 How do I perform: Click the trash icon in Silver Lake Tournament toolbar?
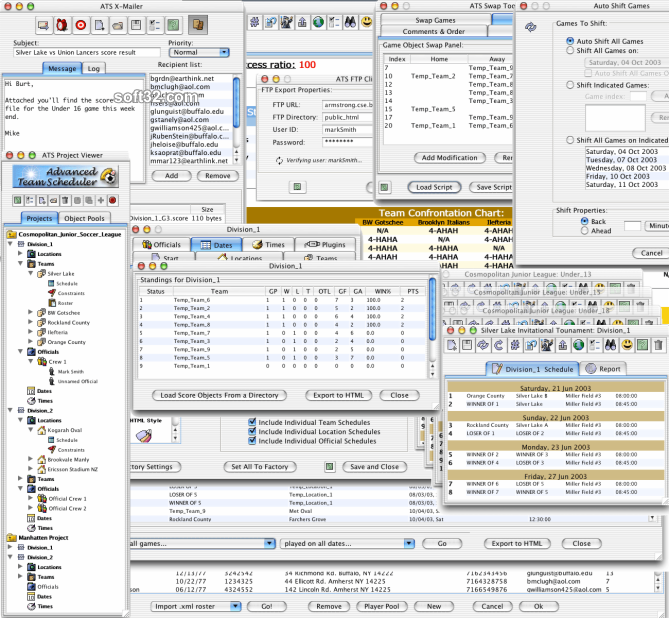pyautogui.click(x=658, y=345)
